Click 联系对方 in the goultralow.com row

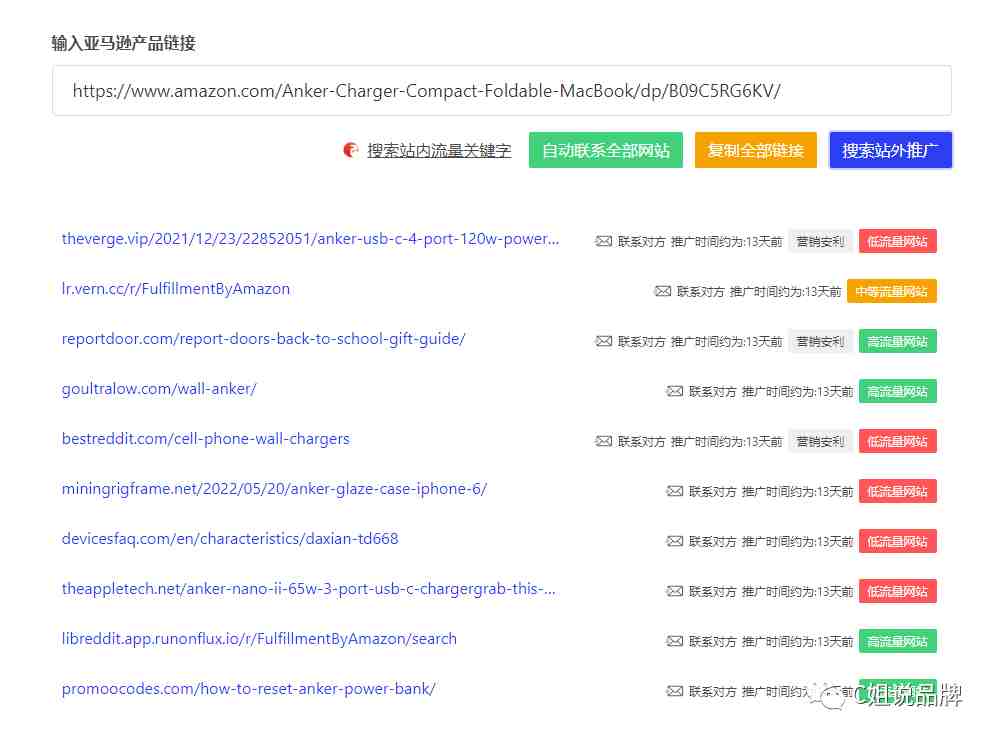point(713,392)
